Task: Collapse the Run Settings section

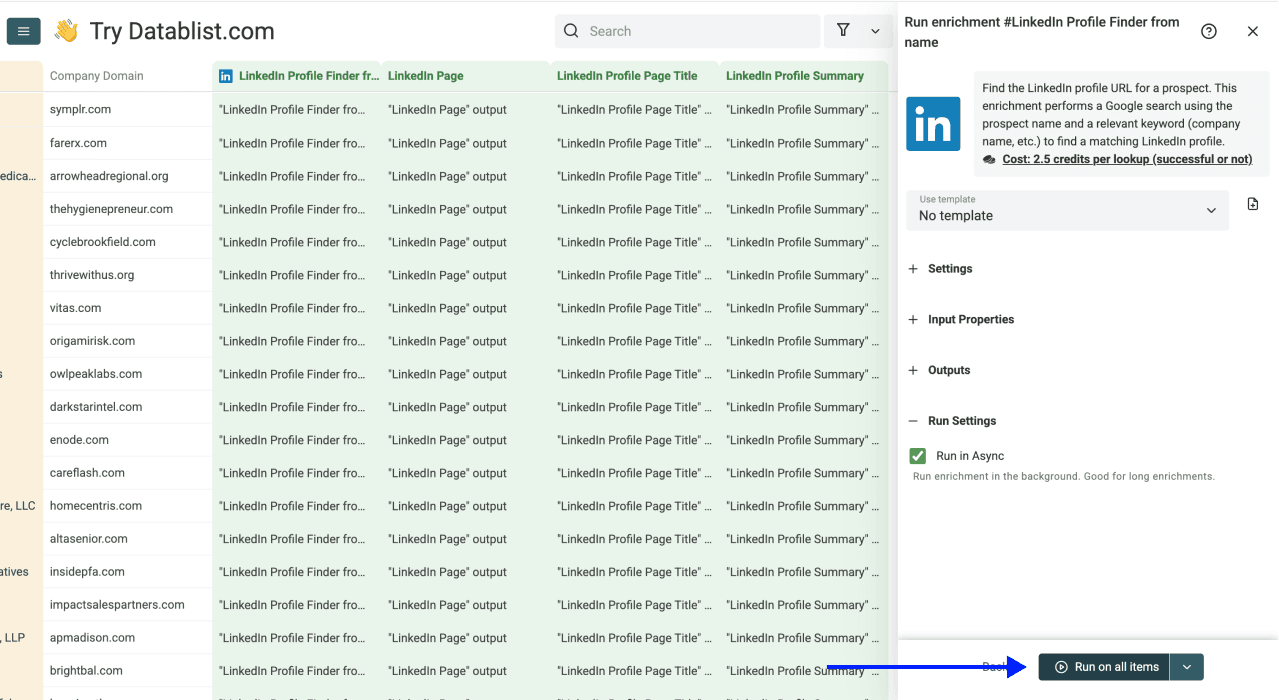Action: pyautogui.click(x=955, y=420)
